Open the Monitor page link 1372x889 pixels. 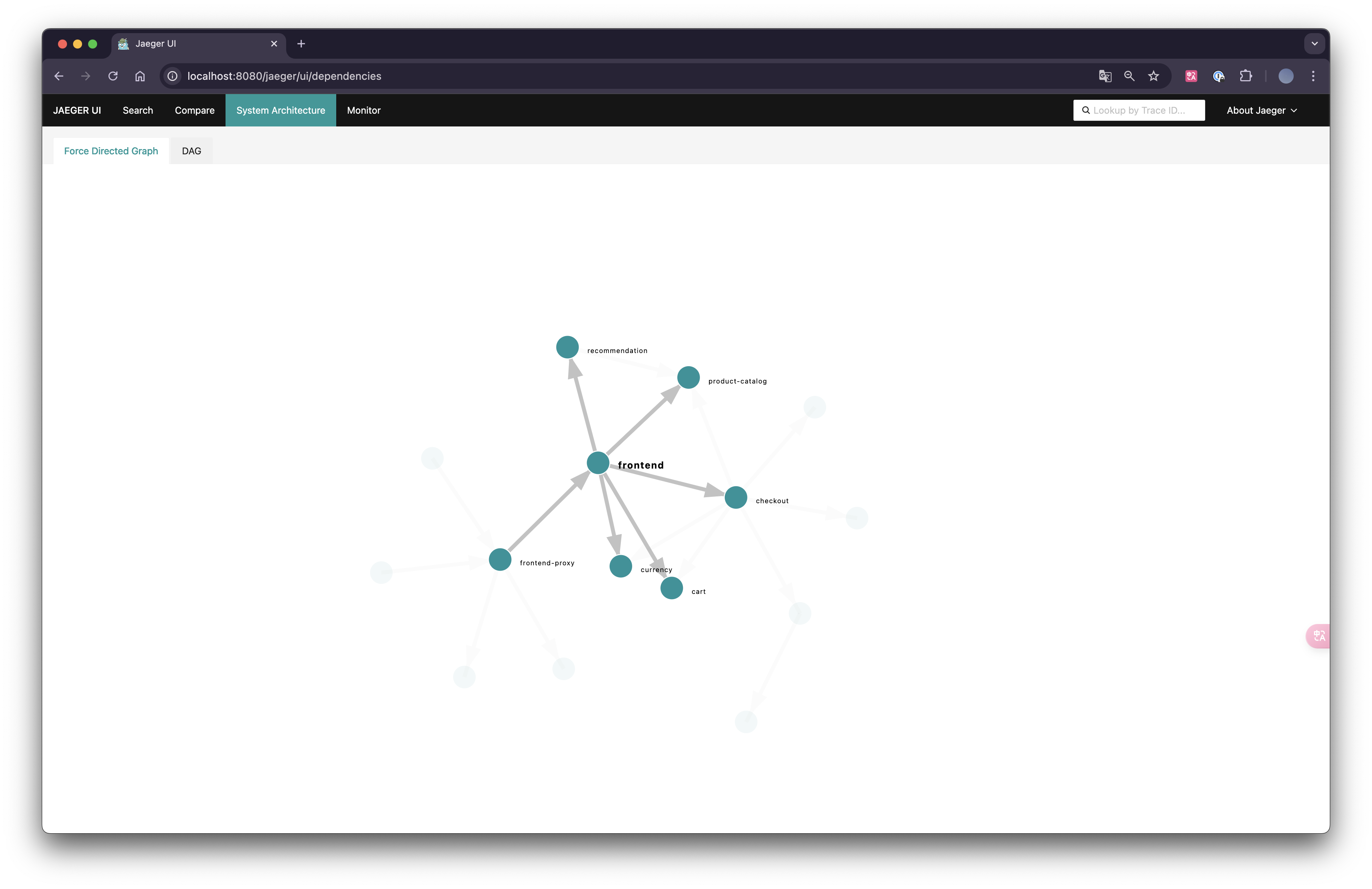point(364,110)
